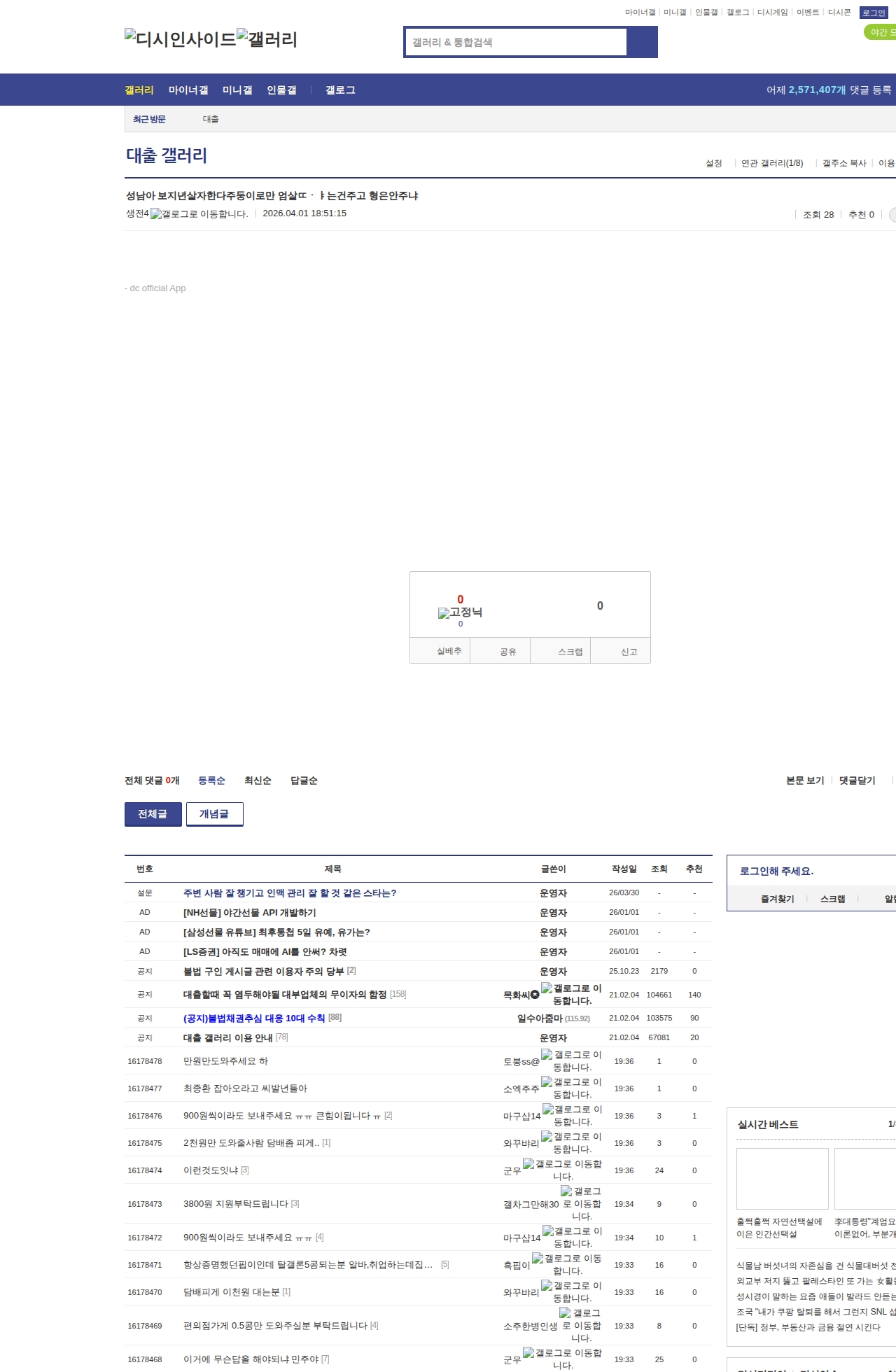Sort comments by 최신순

(x=258, y=780)
